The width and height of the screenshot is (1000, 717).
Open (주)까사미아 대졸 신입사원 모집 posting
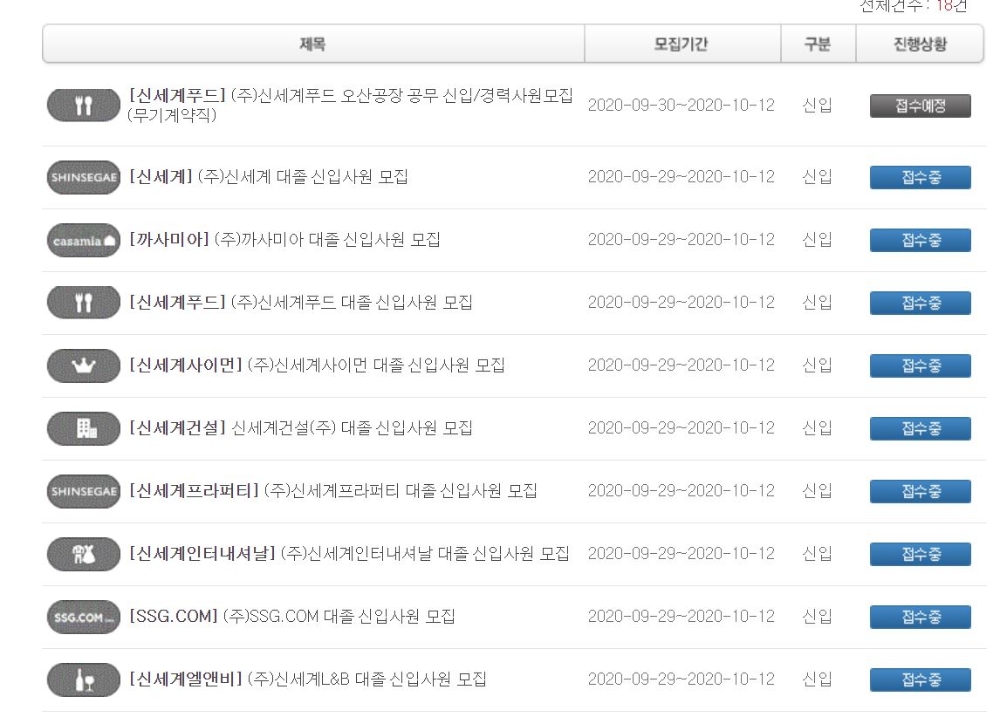[284, 240]
